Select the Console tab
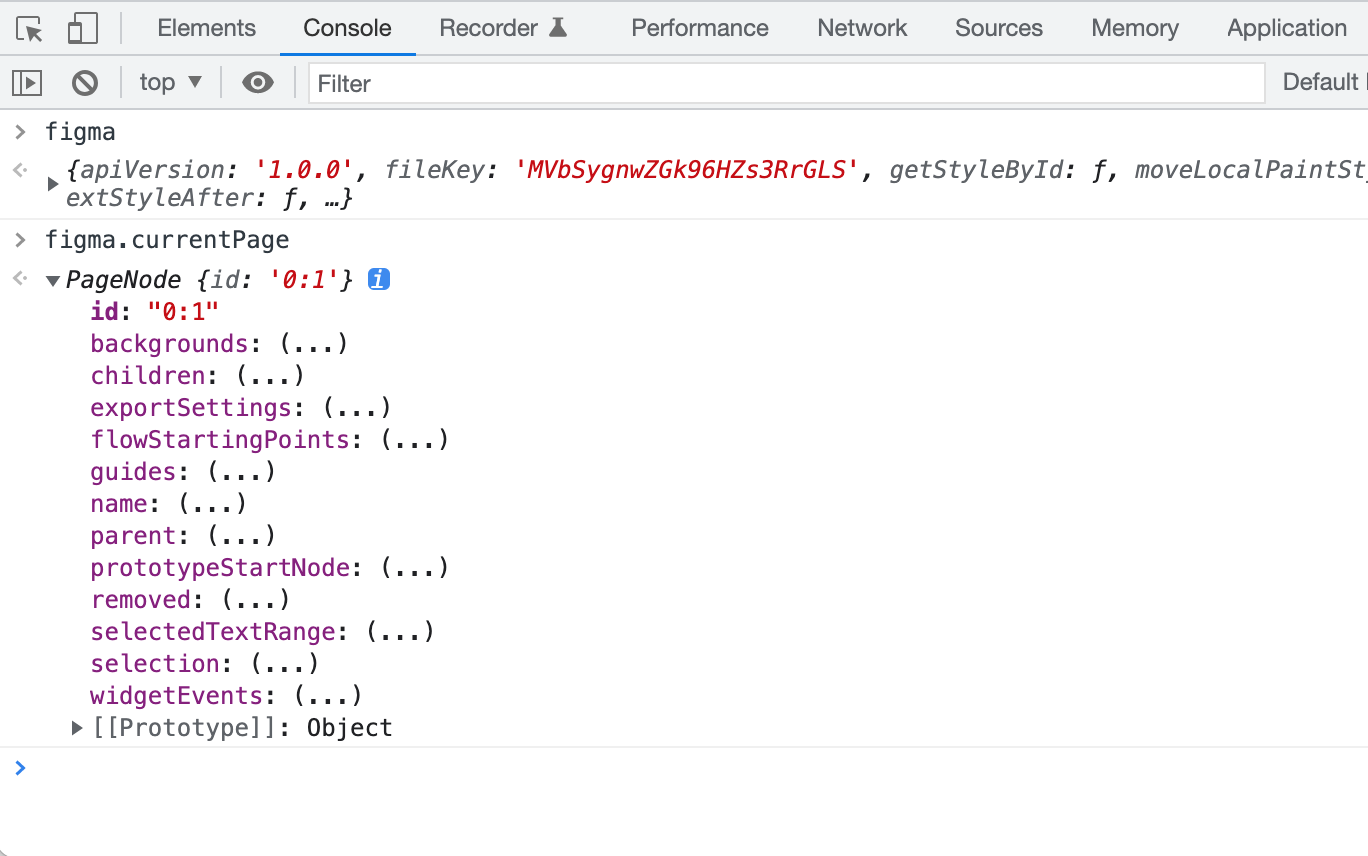 coord(347,28)
